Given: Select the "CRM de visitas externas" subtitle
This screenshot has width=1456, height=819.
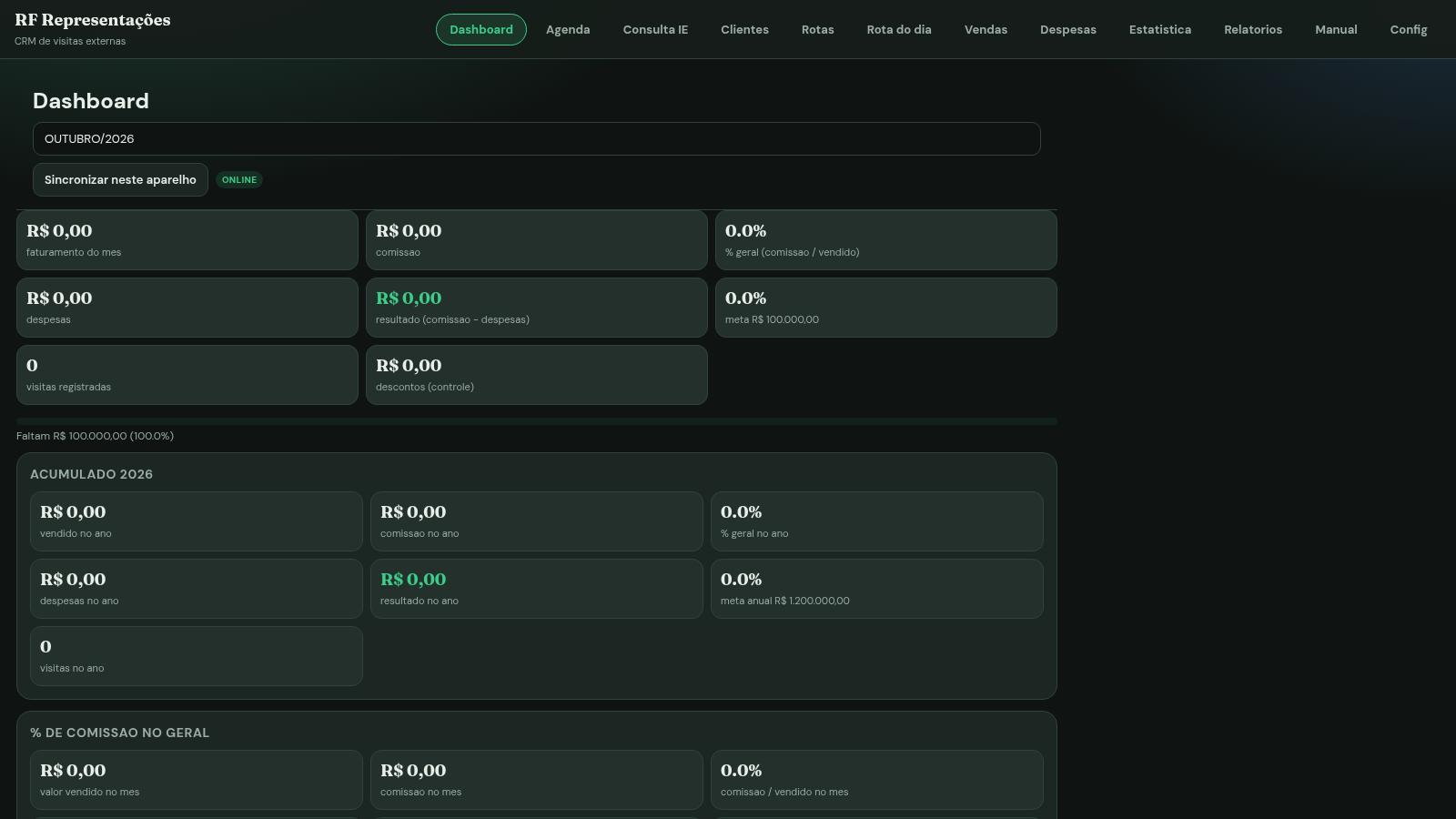Looking at the screenshot, I should point(70,42).
